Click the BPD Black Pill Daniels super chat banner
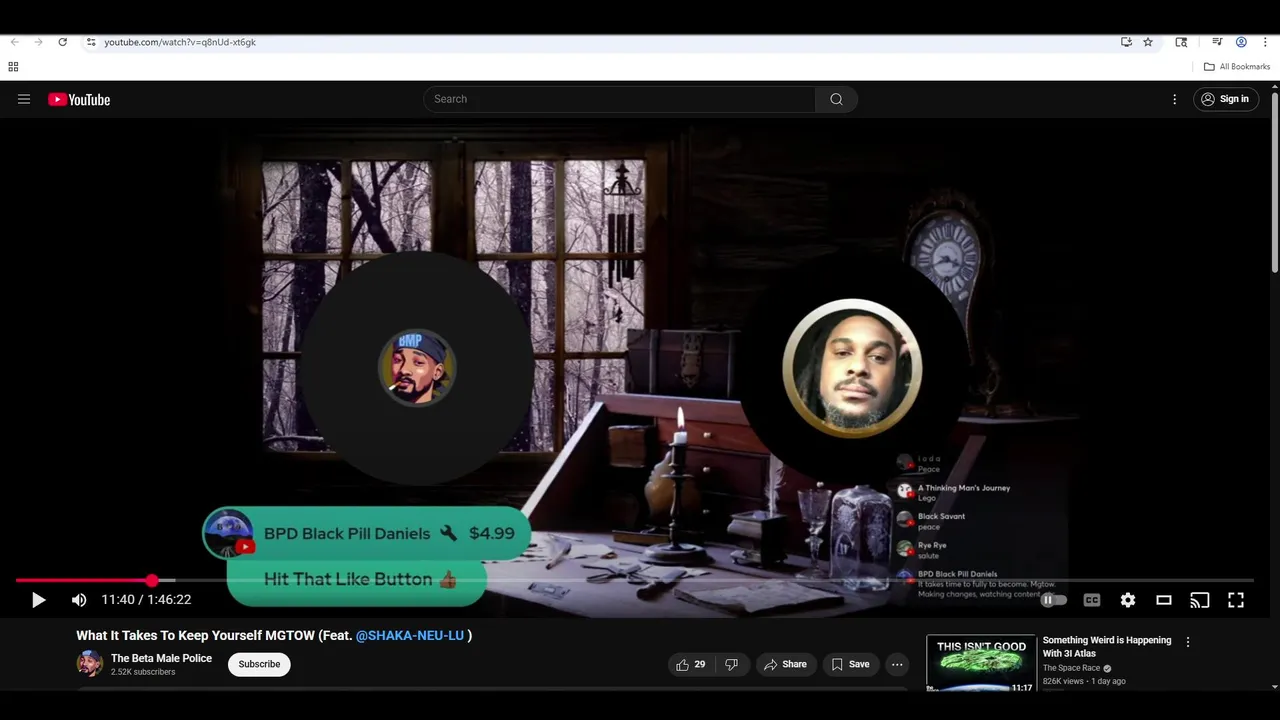This screenshot has height=720, width=1280. [x=366, y=533]
